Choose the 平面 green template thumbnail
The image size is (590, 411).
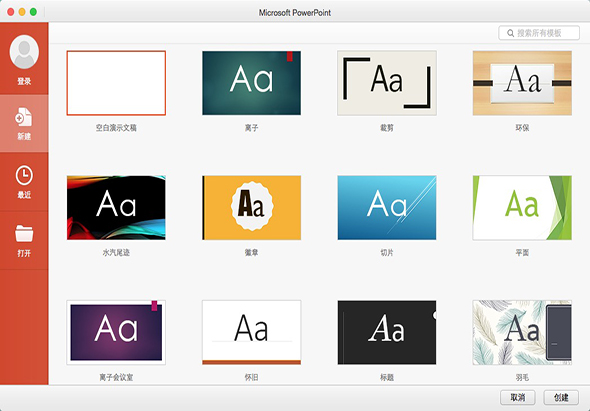[x=522, y=207]
